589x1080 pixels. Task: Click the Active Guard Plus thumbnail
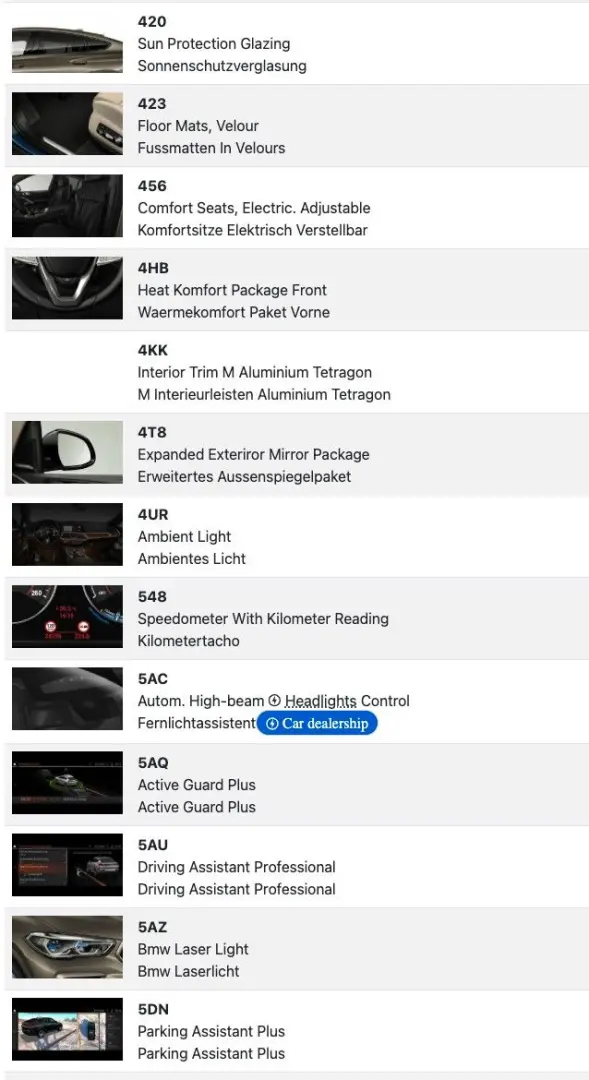(x=66, y=783)
